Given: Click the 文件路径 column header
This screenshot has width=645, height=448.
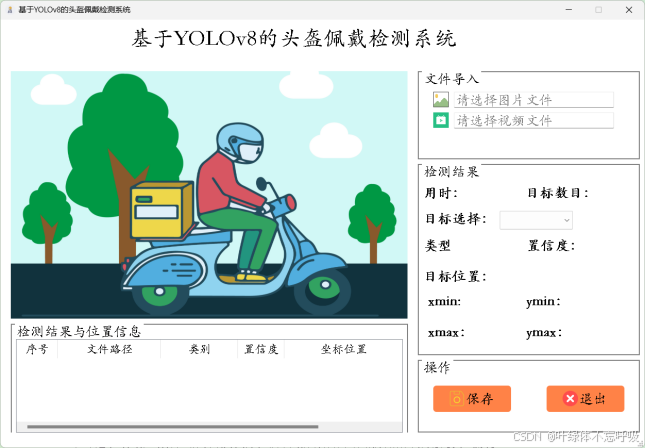Looking at the screenshot, I should coord(109,349).
